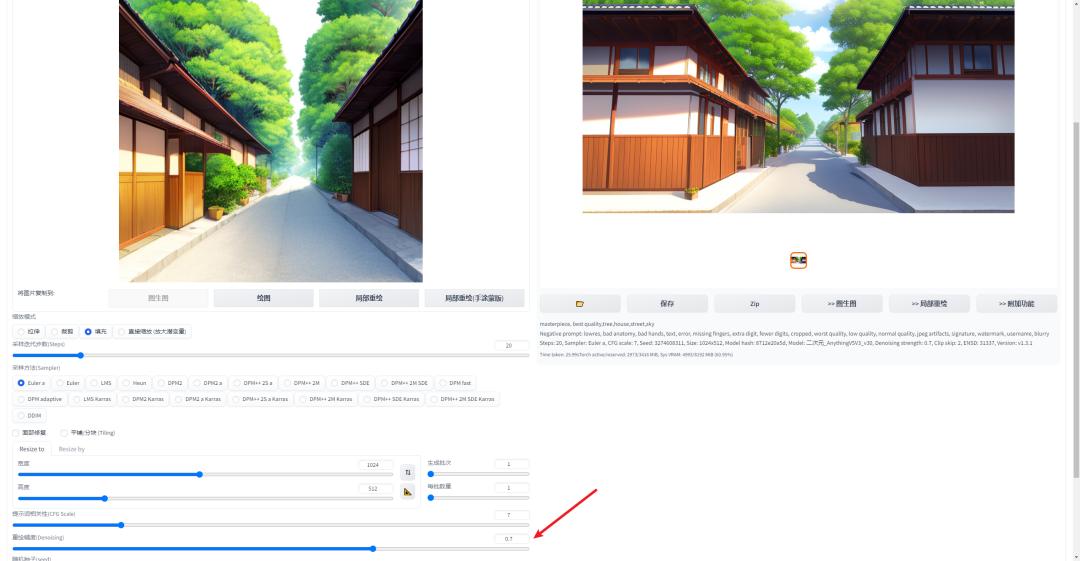Adjust the Denoising strength slider
1080x561 pixels.
point(271,549)
